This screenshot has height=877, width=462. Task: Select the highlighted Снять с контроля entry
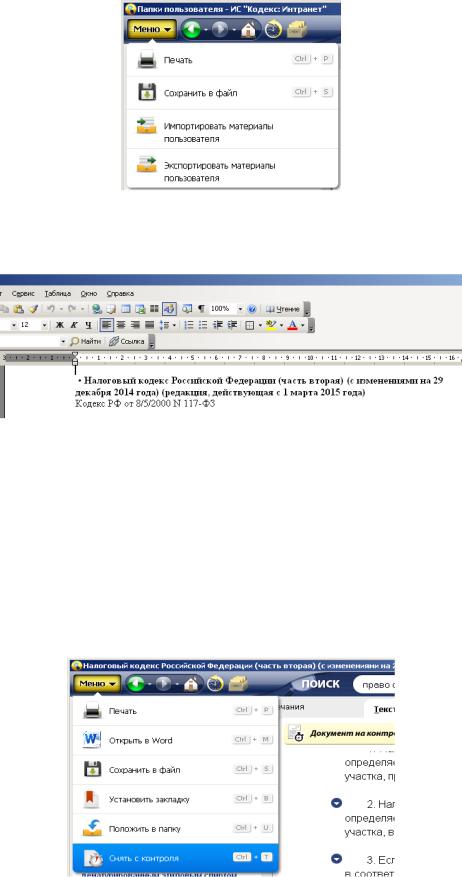pyautogui.click(x=174, y=857)
